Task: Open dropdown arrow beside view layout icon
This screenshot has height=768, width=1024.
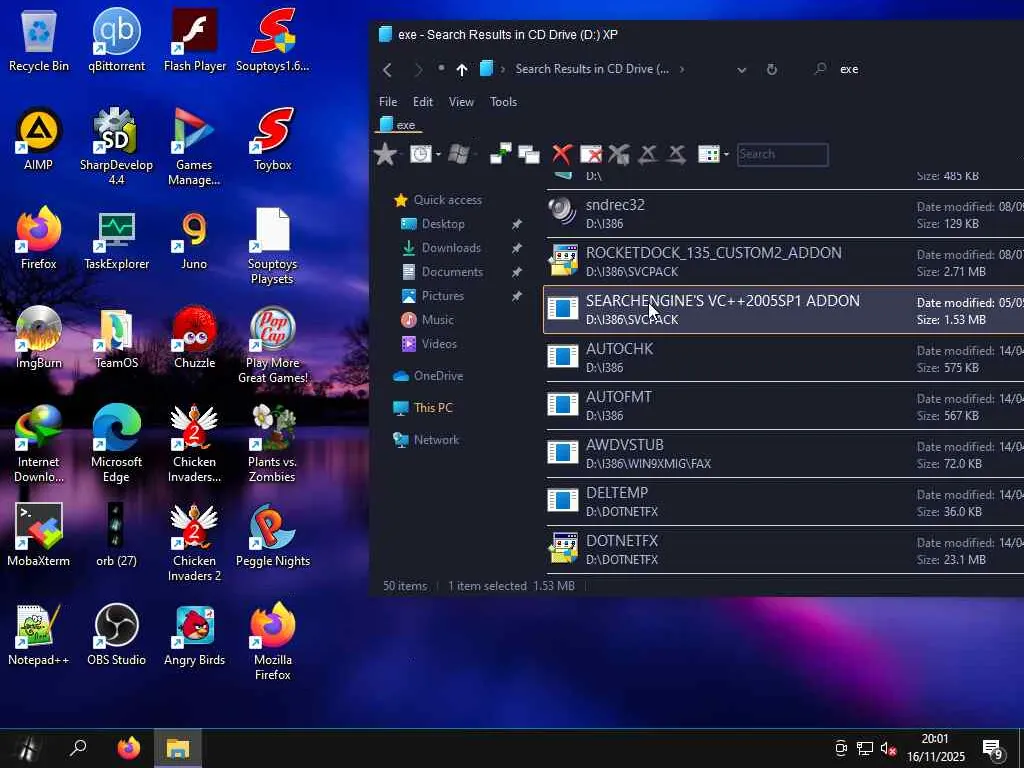Action: [x=726, y=155]
